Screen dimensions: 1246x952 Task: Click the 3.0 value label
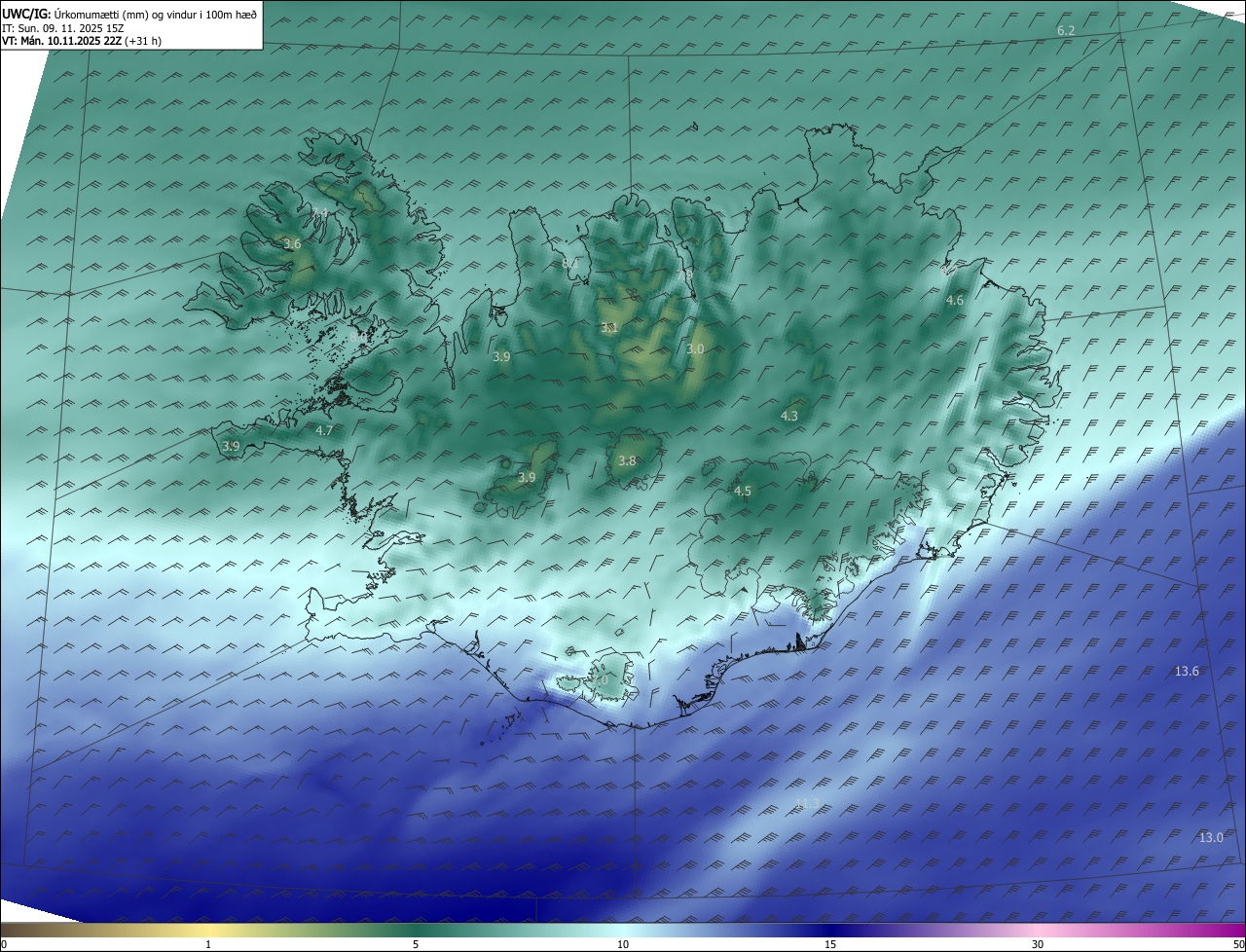tap(695, 348)
